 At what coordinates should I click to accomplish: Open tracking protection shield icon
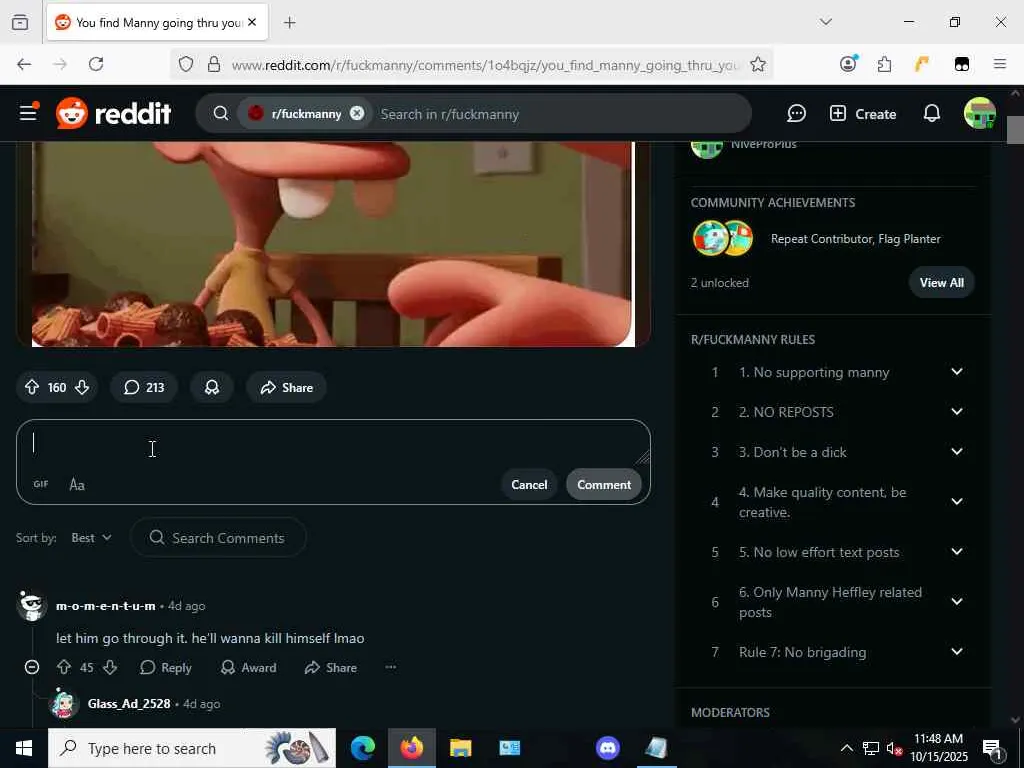coord(186,64)
